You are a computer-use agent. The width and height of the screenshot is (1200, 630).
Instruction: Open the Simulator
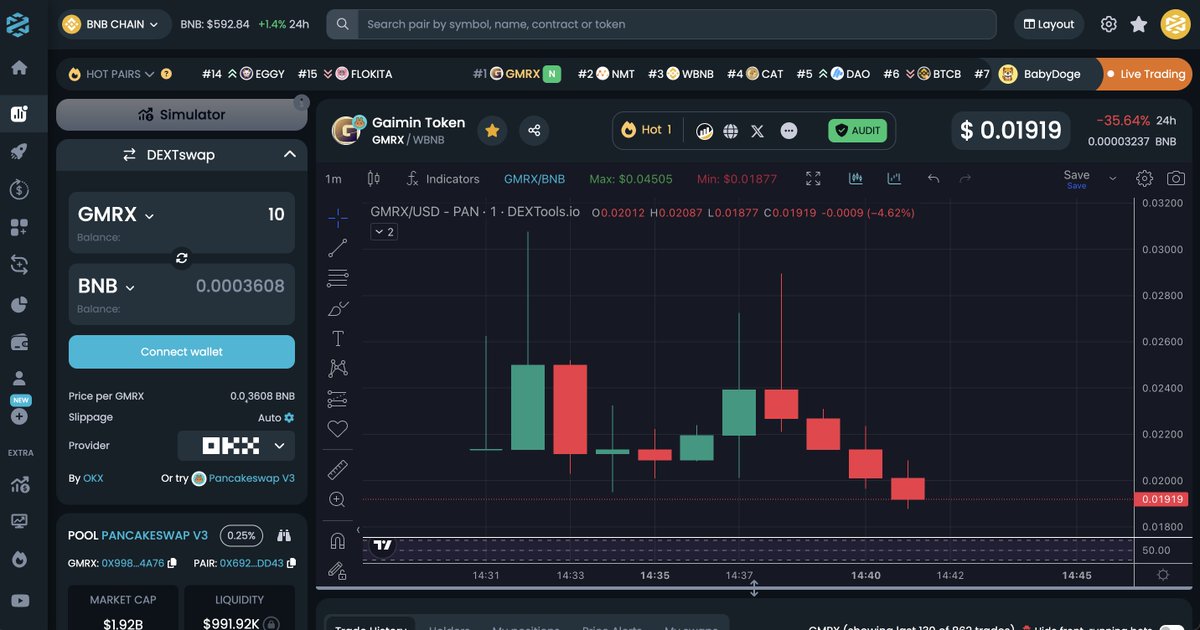[182, 115]
